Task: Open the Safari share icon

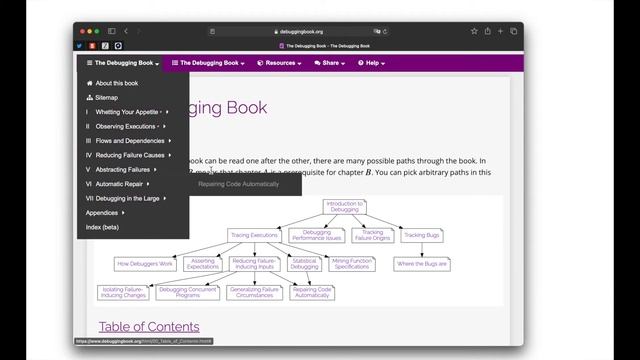Action: (x=487, y=31)
